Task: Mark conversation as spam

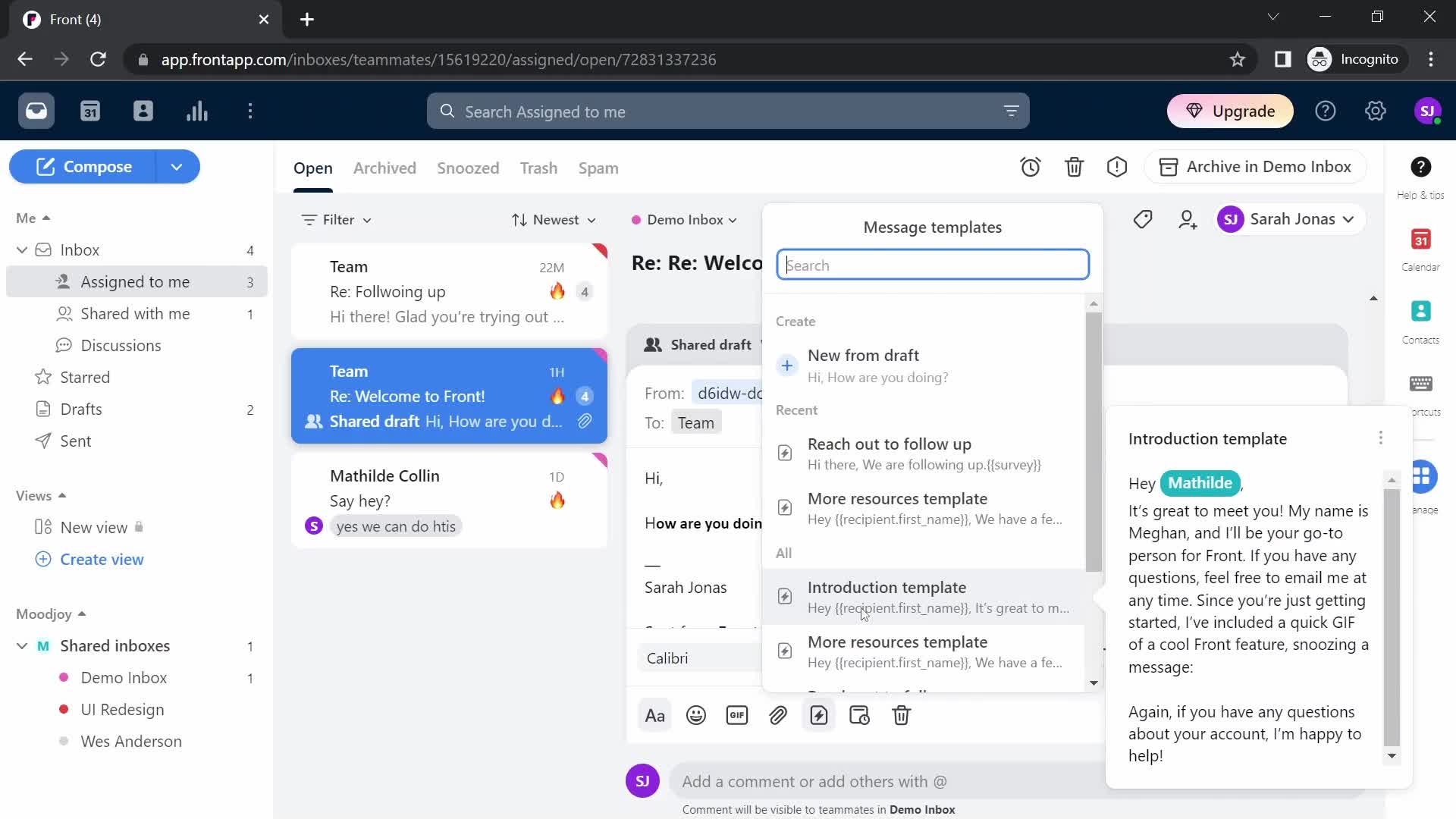Action: [1117, 167]
